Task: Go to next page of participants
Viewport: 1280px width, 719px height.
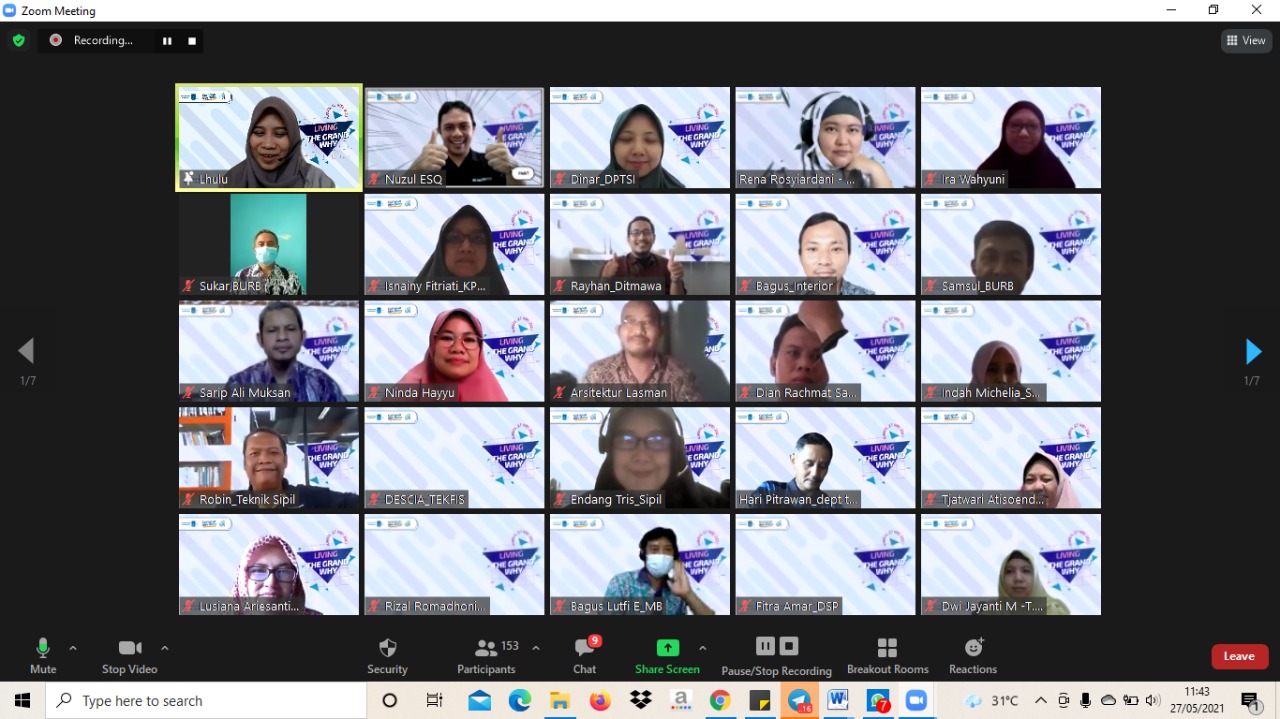Action: (1253, 352)
